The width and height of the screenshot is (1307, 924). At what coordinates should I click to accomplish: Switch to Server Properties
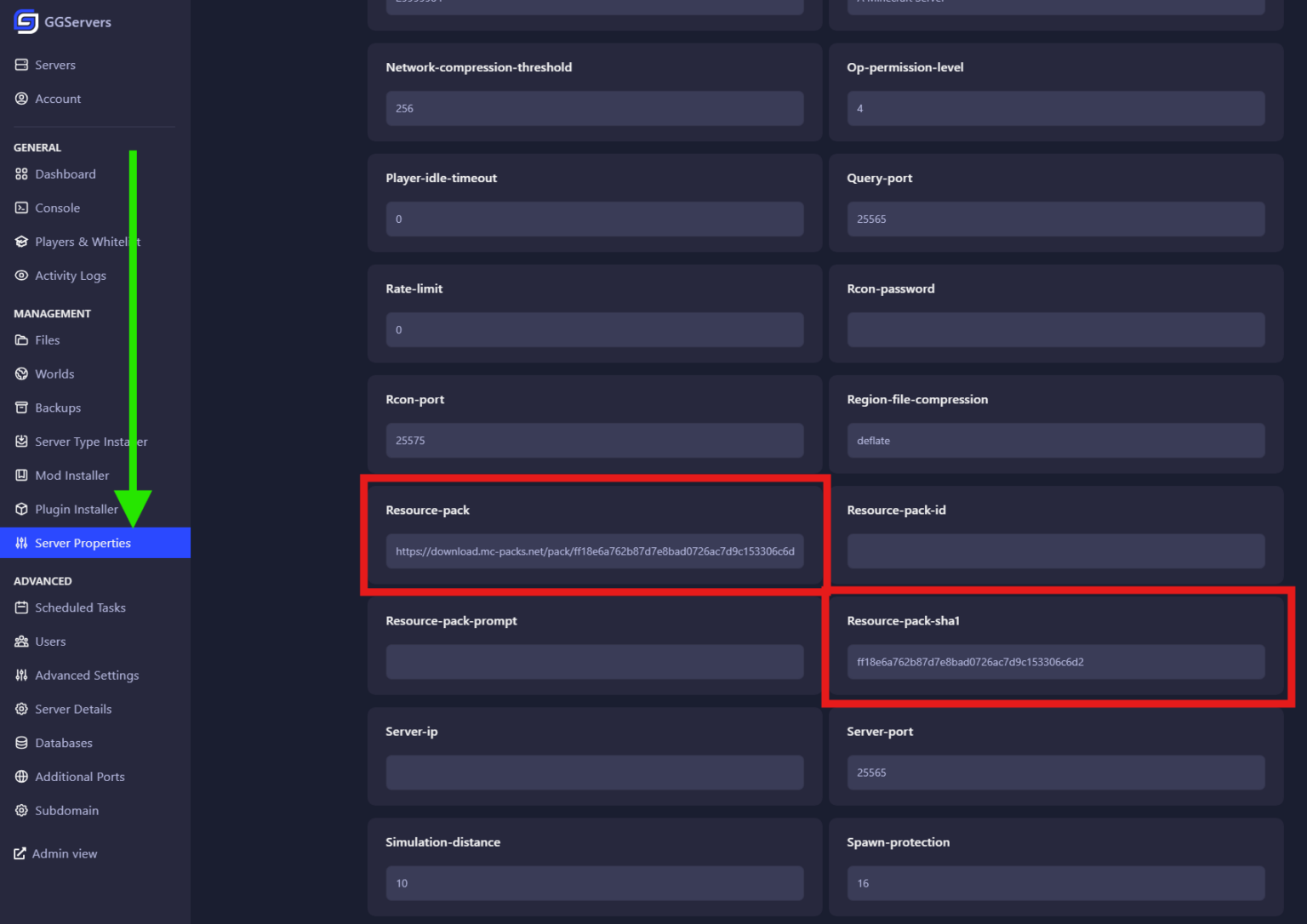point(83,543)
